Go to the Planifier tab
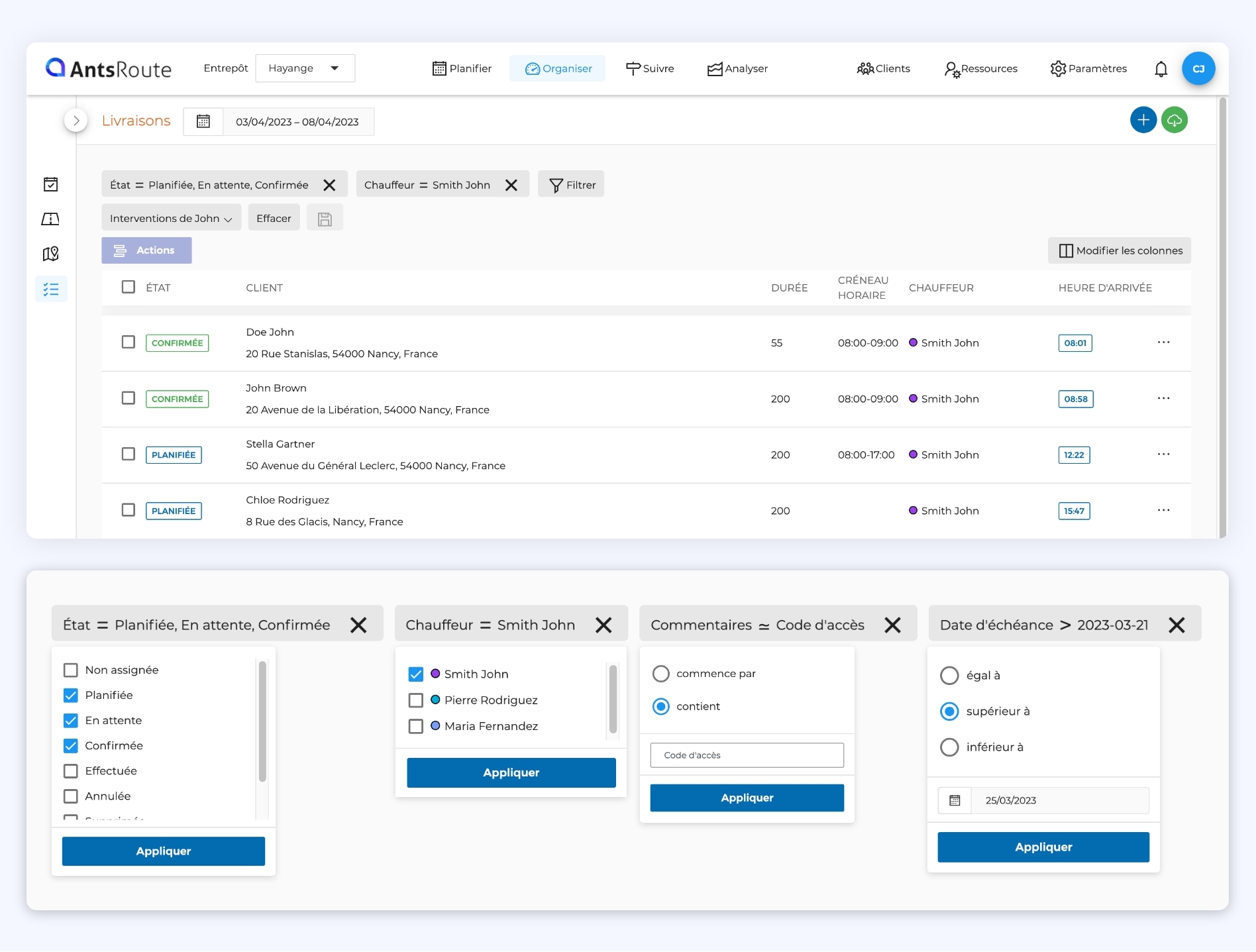This screenshot has height=952, width=1256. (x=462, y=68)
